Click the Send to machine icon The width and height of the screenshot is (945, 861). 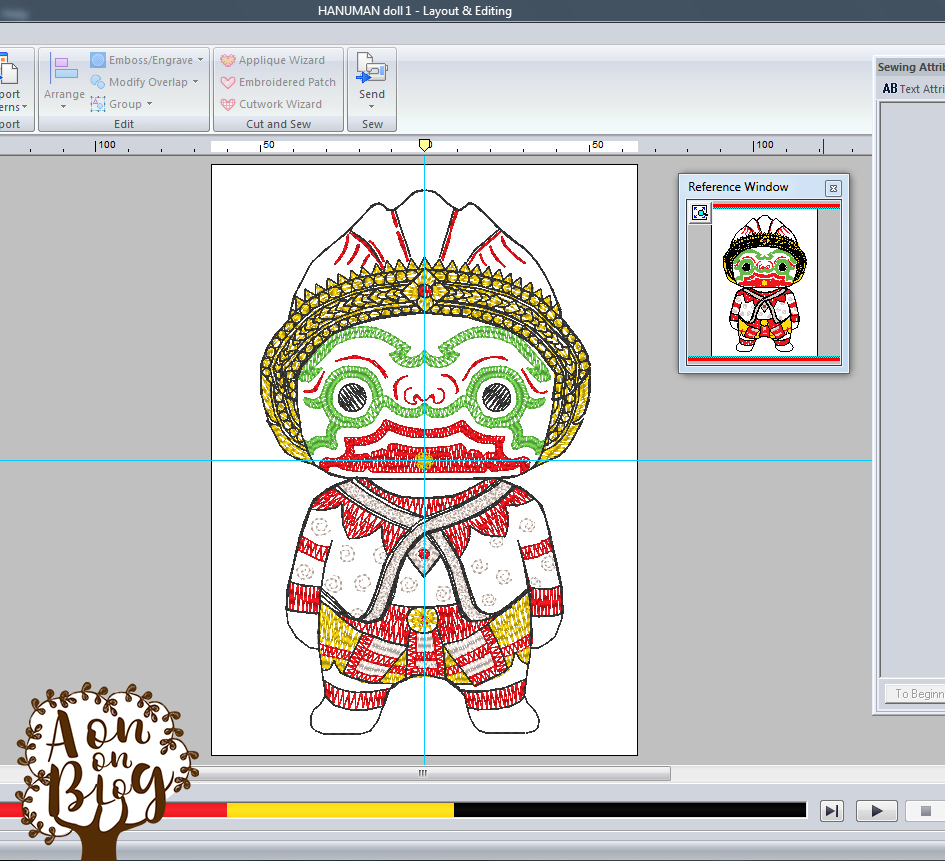pyautogui.click(x=371, y=68)
